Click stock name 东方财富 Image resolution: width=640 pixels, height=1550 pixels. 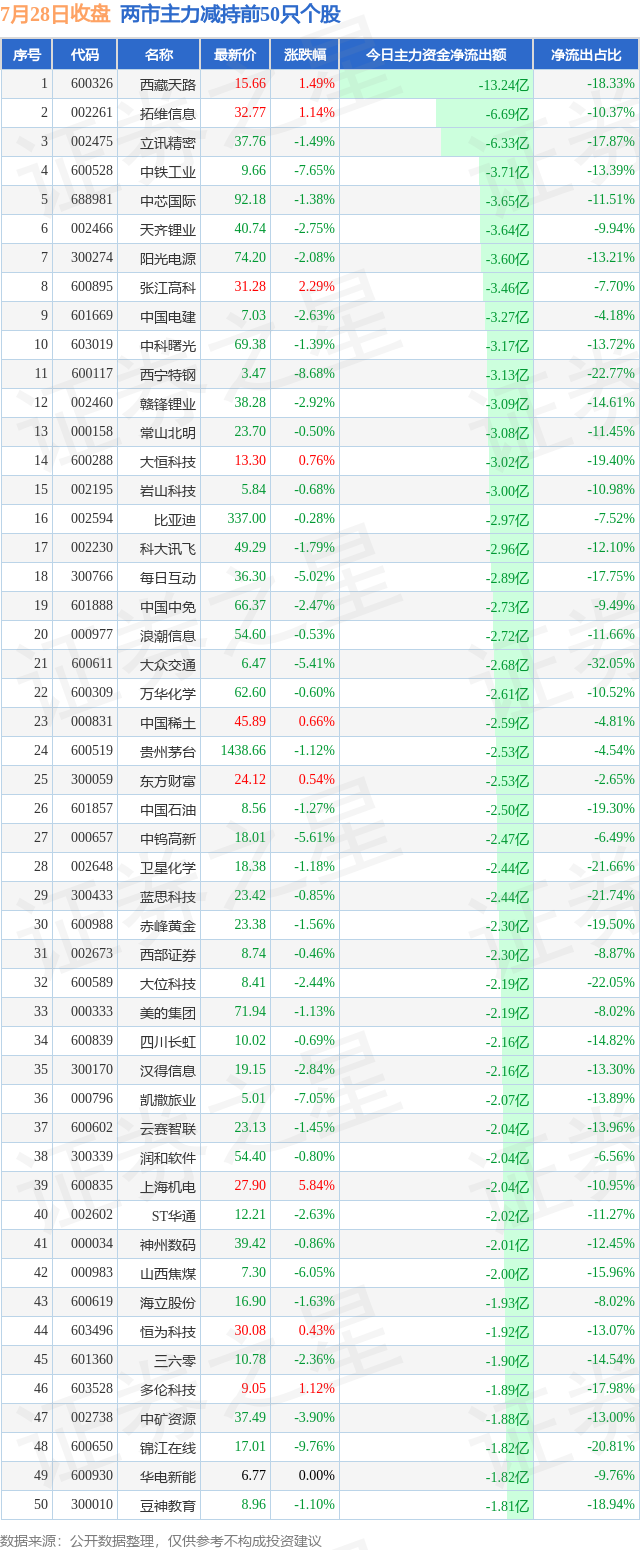tap(168, 780)
